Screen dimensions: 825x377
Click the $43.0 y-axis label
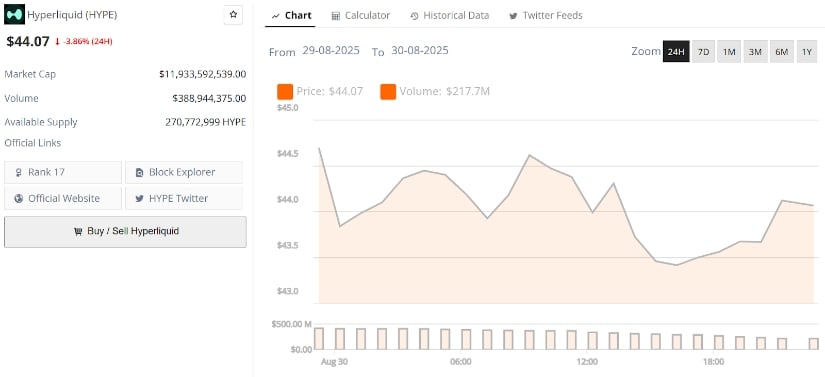(287, 291)
